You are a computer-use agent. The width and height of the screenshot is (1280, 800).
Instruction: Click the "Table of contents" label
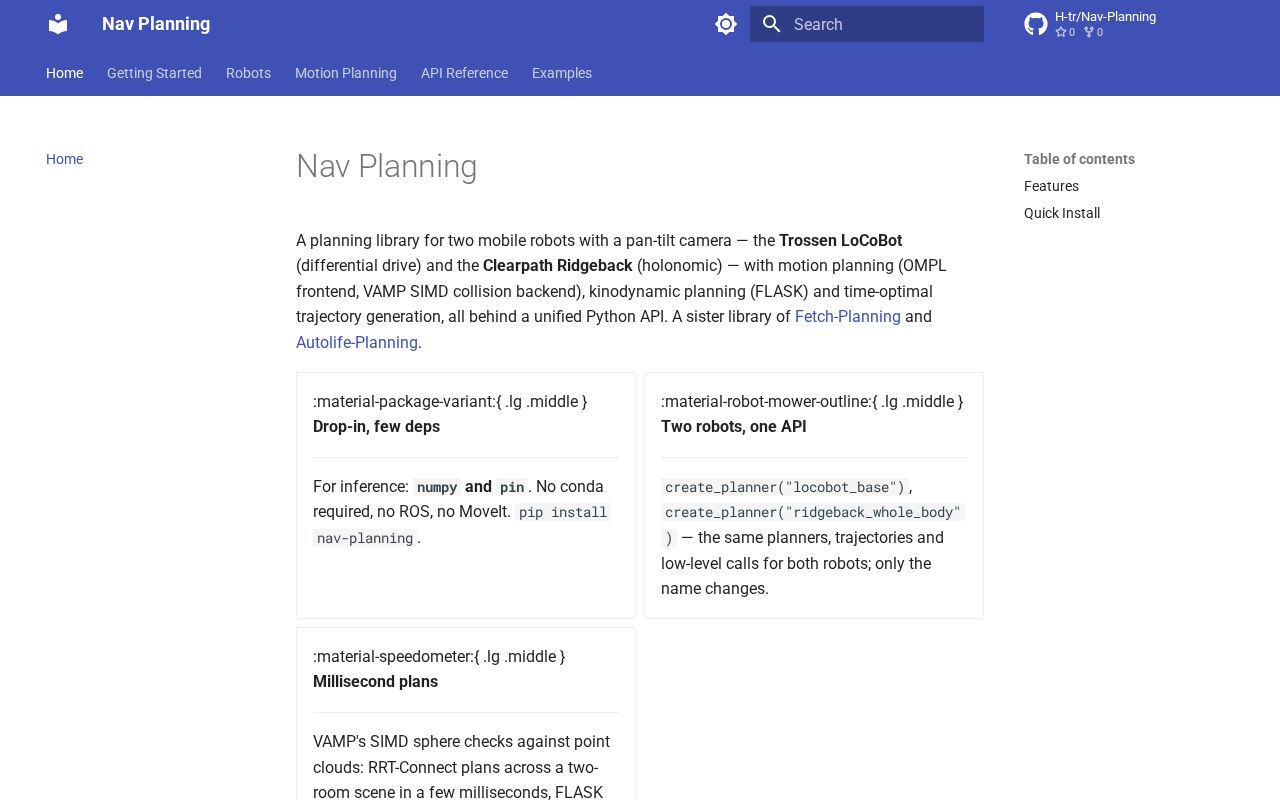[x=1079, y=159]
